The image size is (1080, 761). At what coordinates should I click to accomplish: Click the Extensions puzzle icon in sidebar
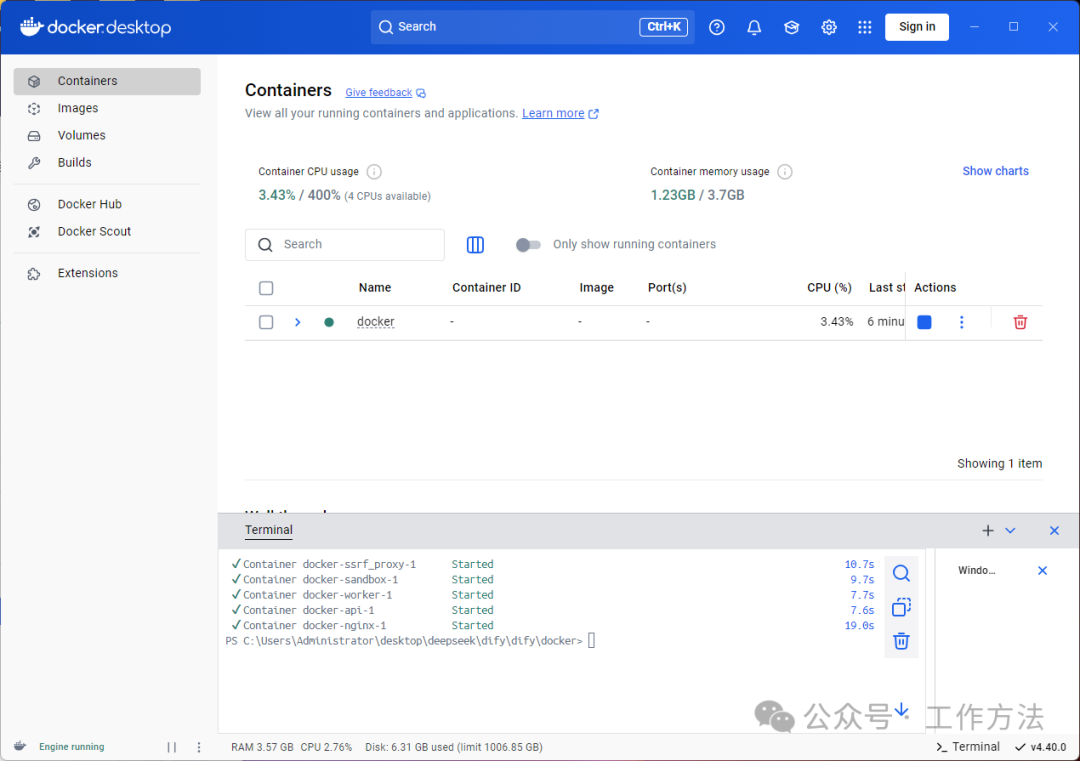pyautogui.click(x=34, y=273)
